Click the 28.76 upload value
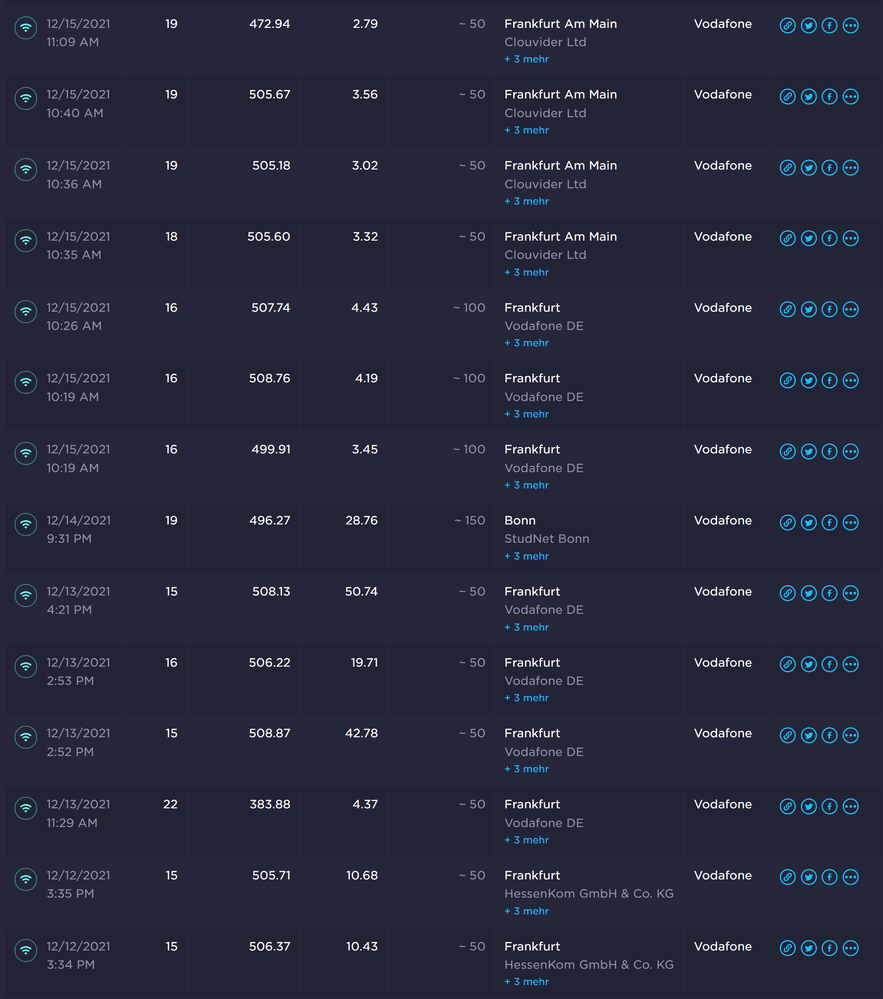Viewport: 883px width, 999px height. 361,521
